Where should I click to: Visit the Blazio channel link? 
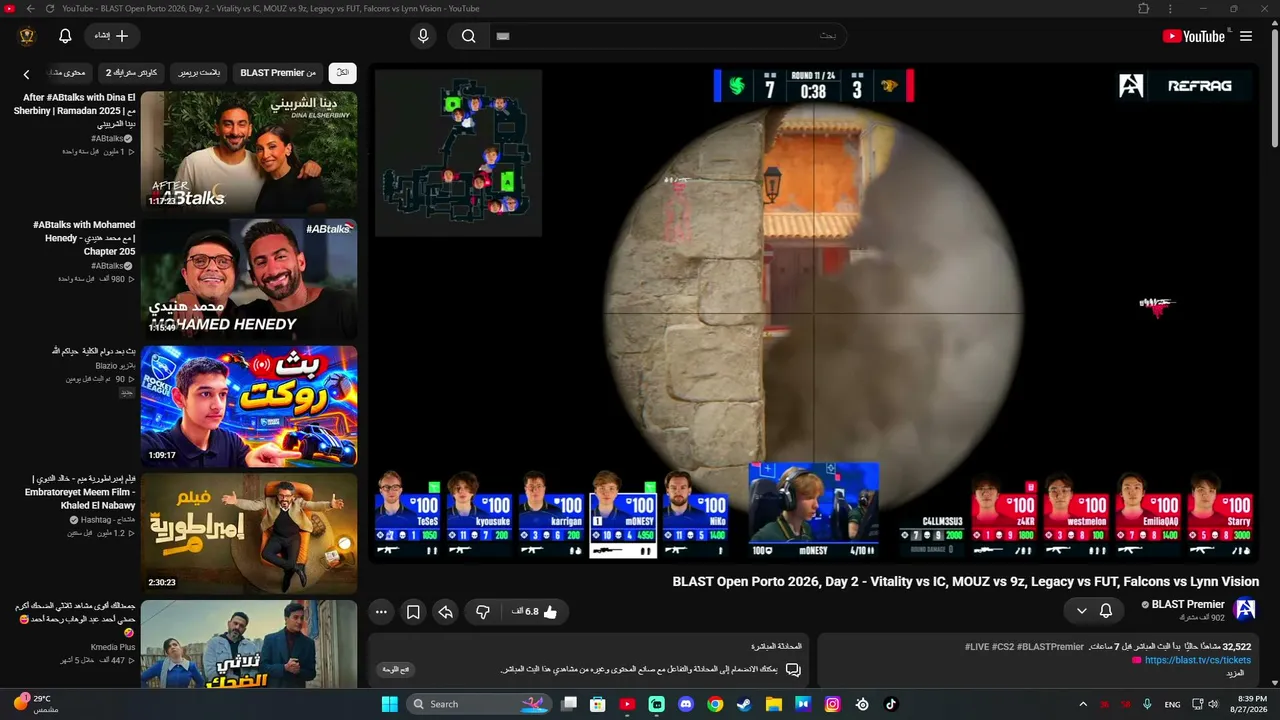(113, 366)
